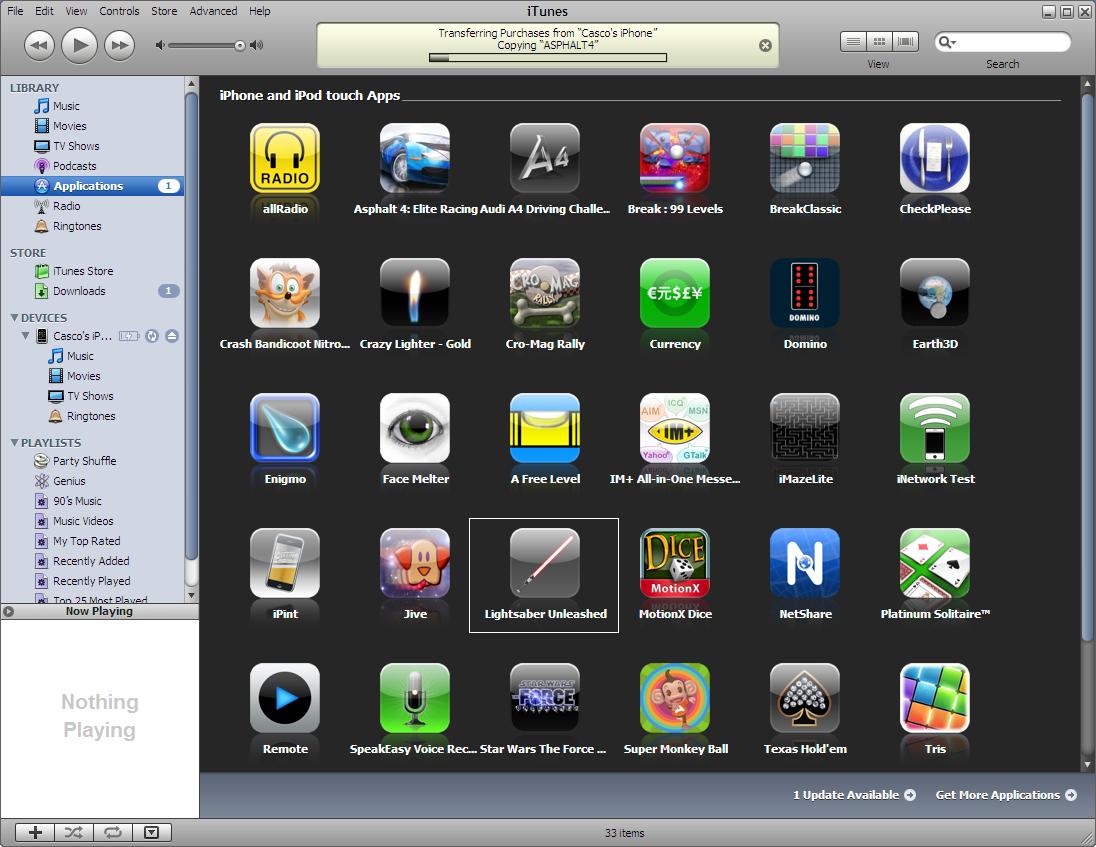1096x847 pixels.
Task: Click the NetShare app icon
Action: coord(805,563)
